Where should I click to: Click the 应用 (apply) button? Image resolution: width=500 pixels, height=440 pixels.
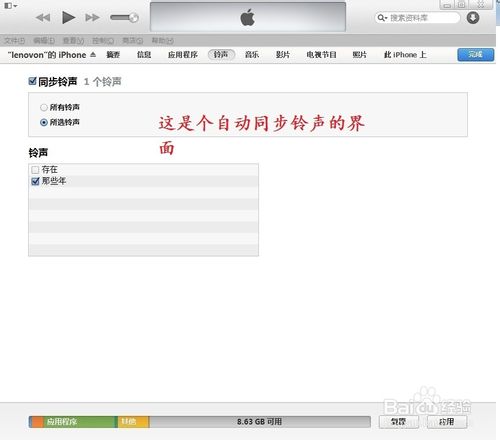coord(447,422)
